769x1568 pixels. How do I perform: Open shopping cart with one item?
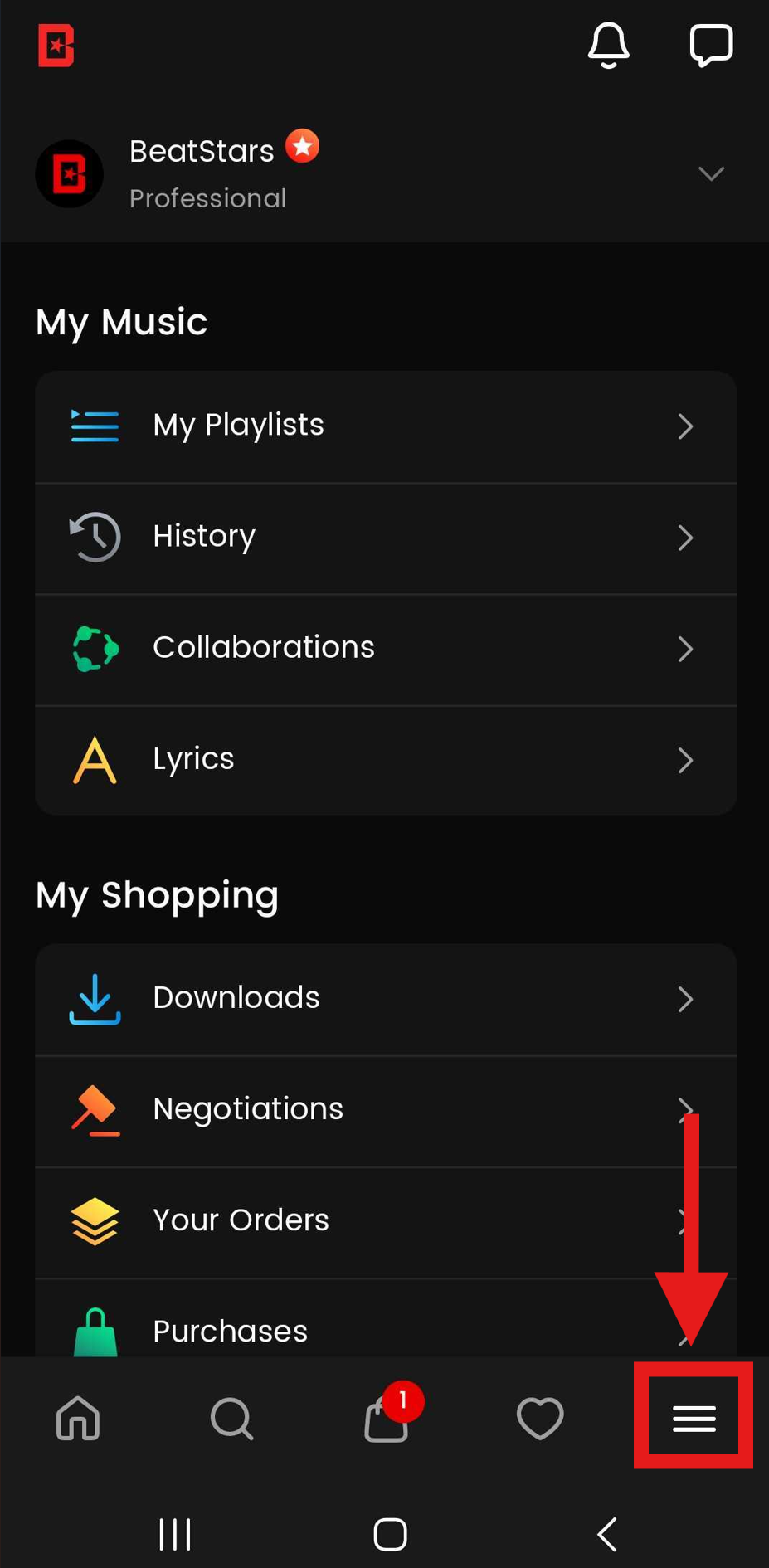click(387, 1418)
